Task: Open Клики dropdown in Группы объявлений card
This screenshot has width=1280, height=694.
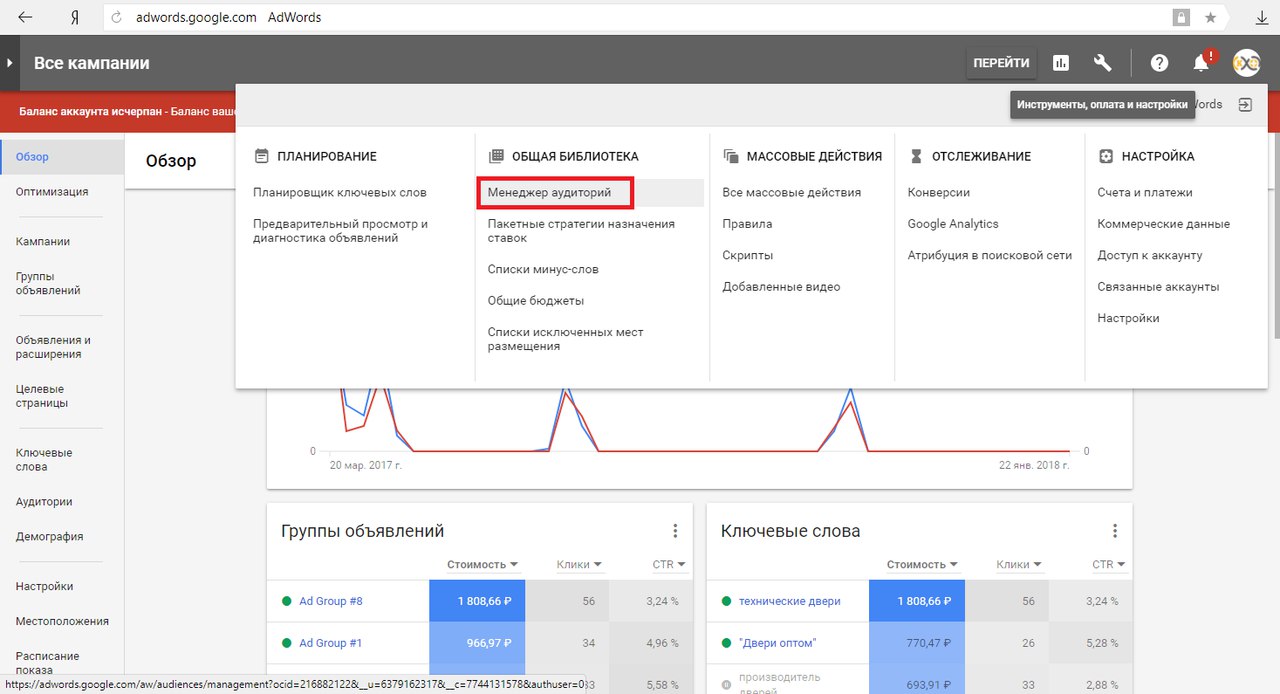Action: (579, 565)
